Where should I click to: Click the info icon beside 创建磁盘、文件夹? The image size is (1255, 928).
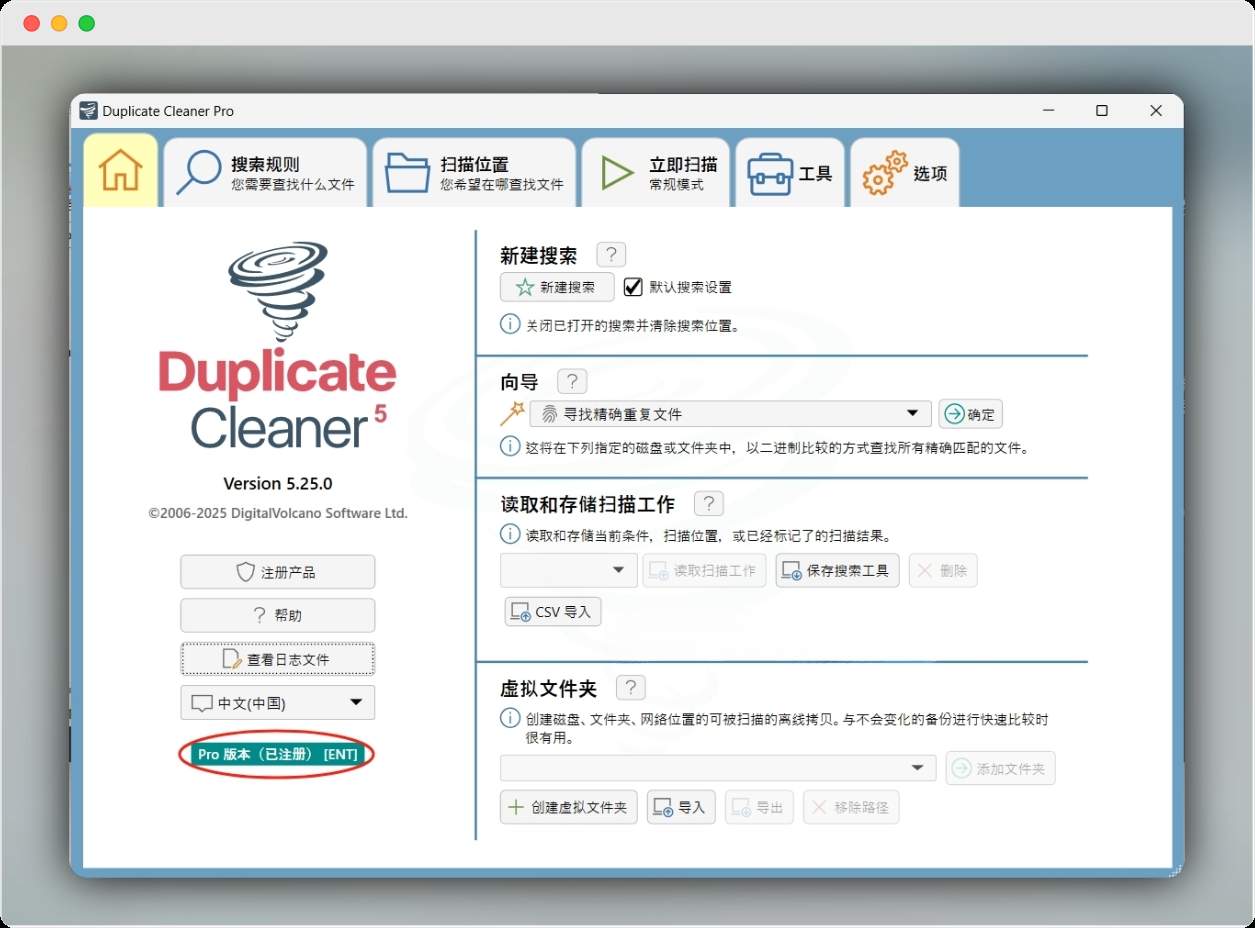click(x=510, y=718)
